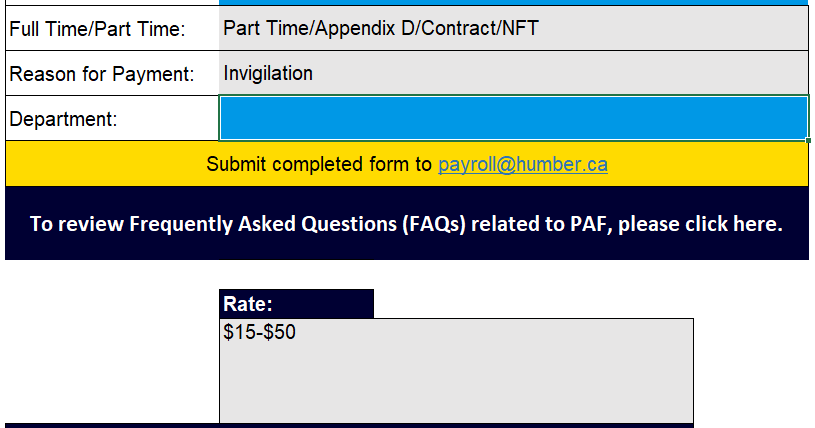Click empty cell right of the rate box
Viewport: 815px width, 428px height.
752,371
